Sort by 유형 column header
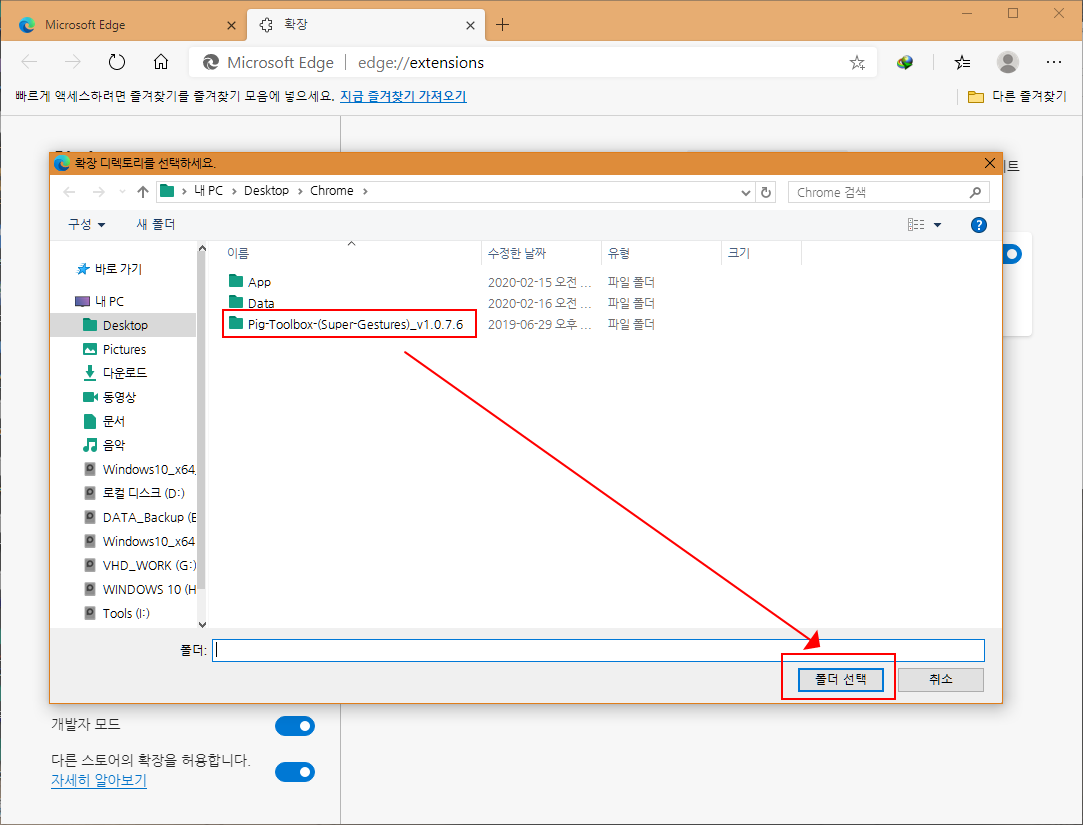Screen dimensions: 1083x825 619,254
